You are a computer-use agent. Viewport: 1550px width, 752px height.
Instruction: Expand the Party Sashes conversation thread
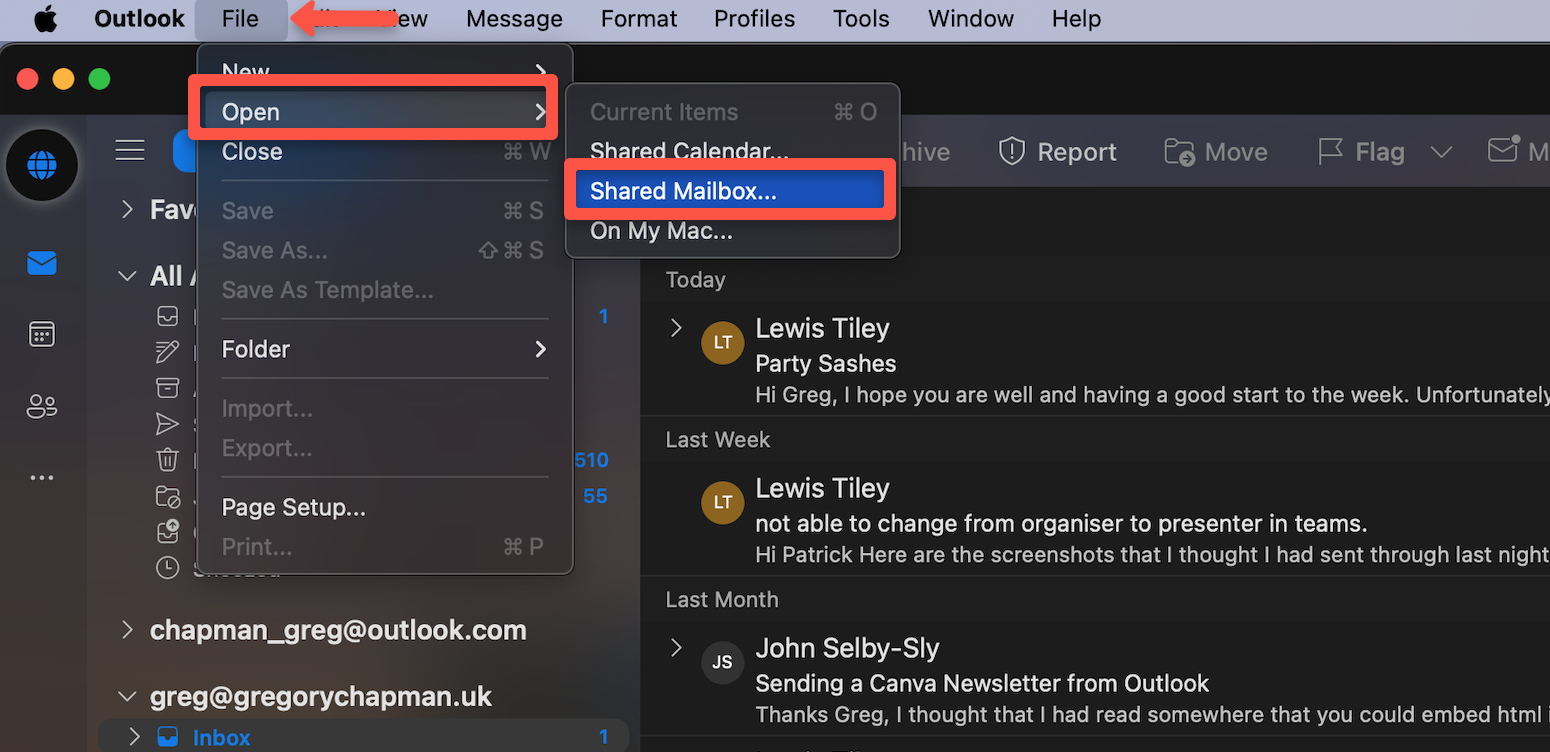click(676, 328)
